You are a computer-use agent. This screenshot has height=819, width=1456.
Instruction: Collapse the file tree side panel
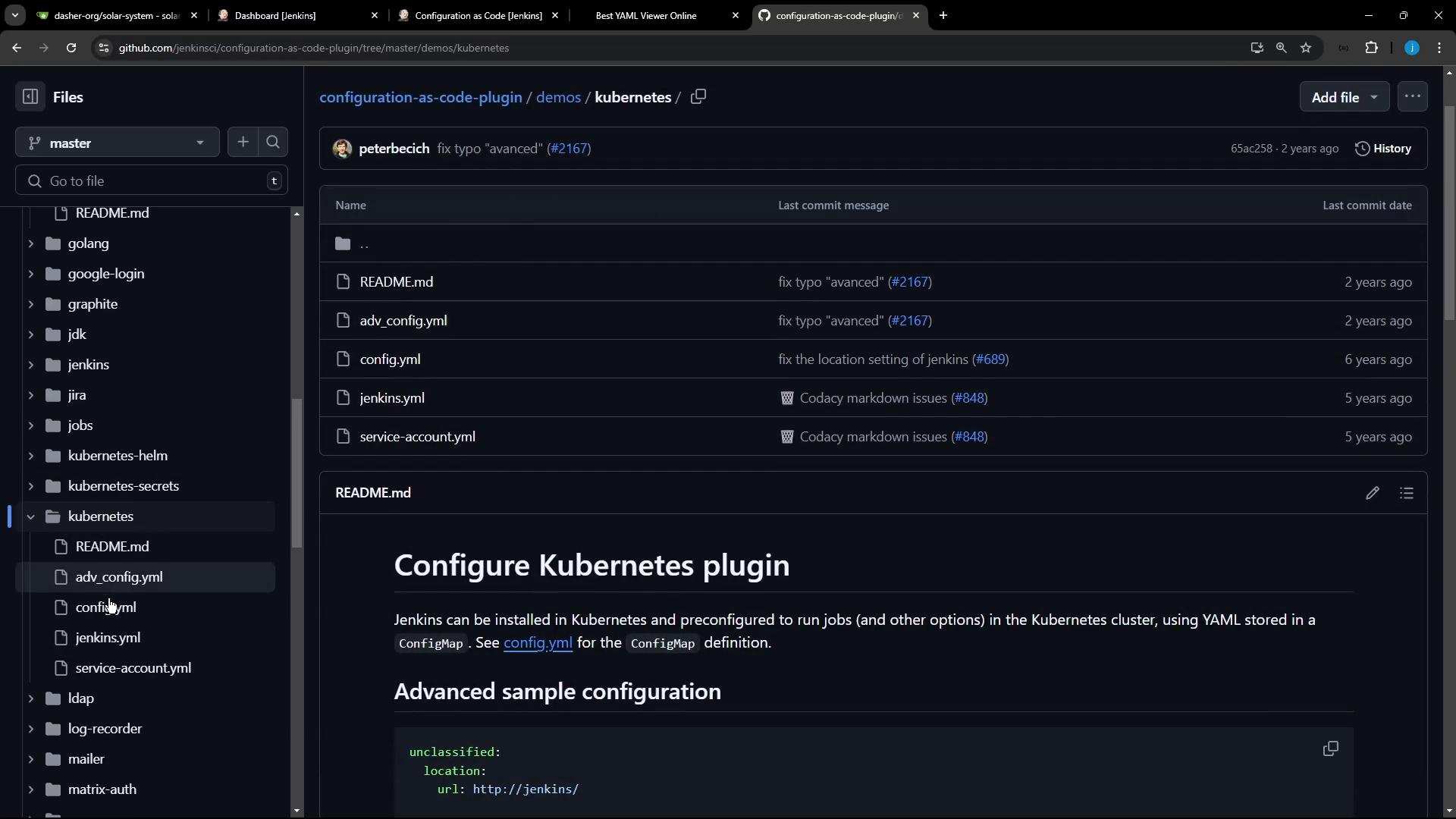point(30,97)
